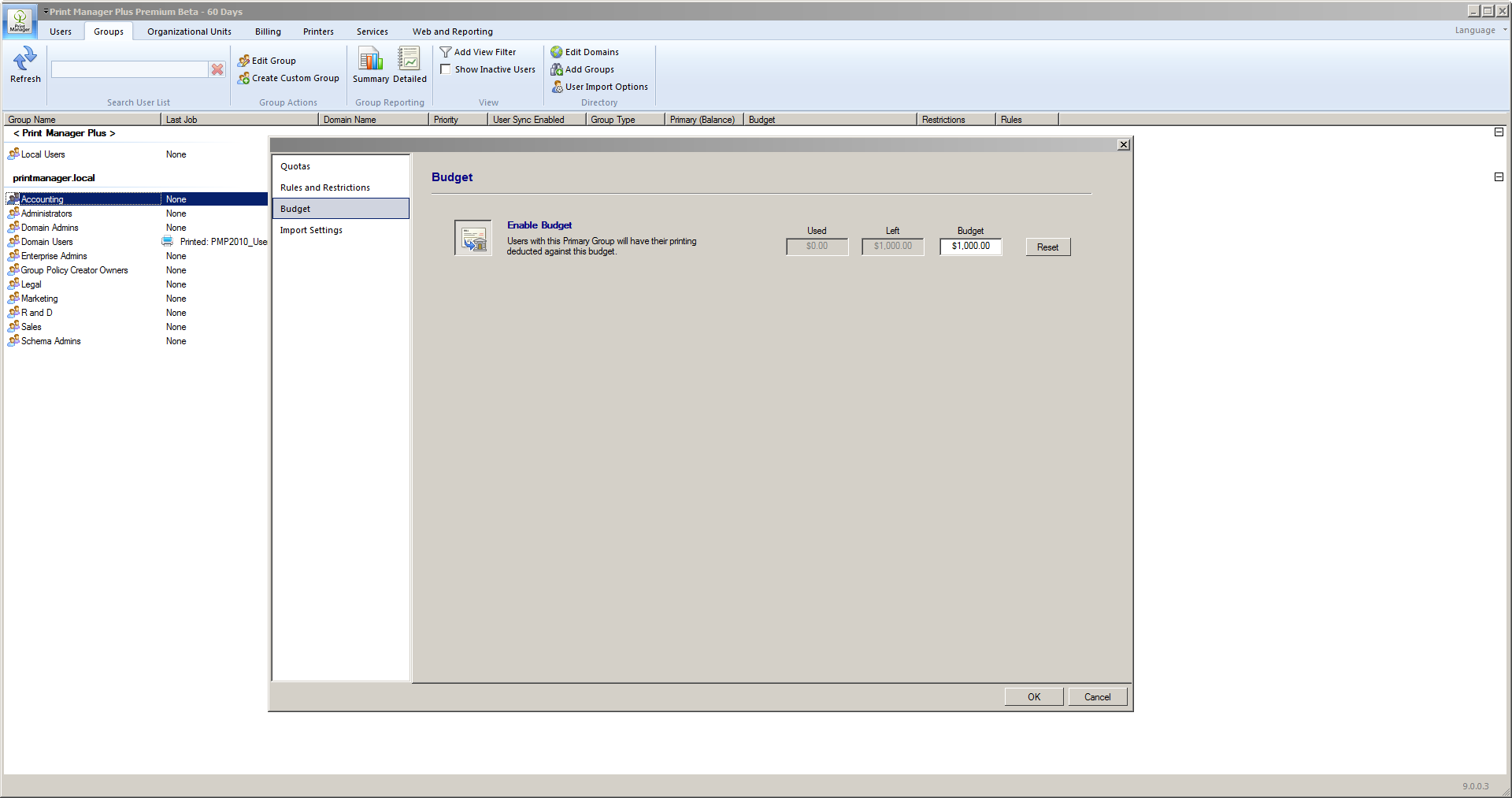The image size is (1512, 798).
Task: Toggle the Show Inactive Users checkbox
Action: [446, 69]
